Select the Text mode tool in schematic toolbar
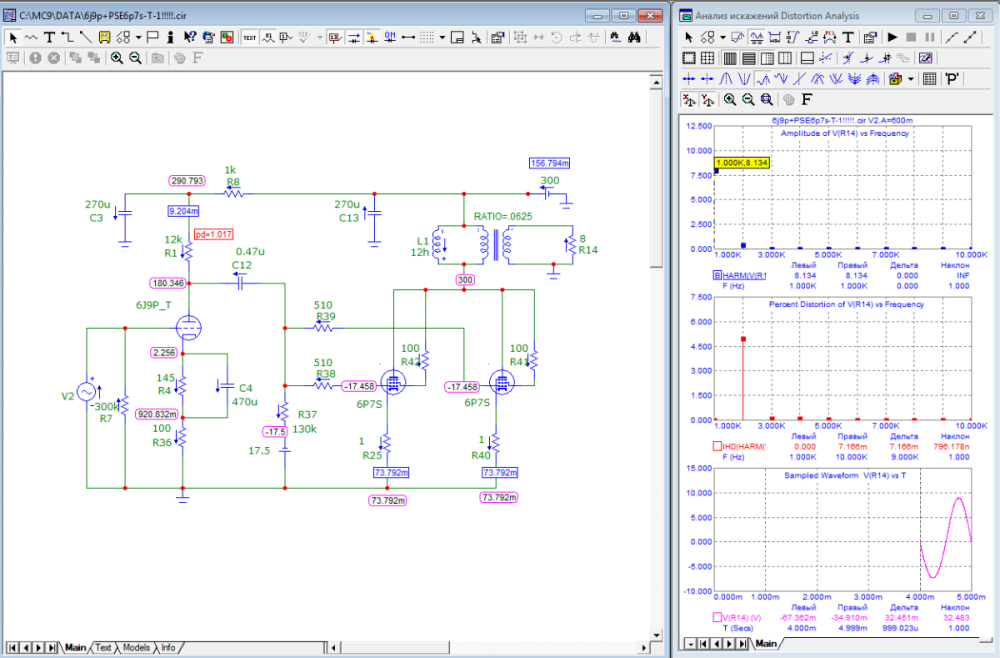The height and width of the screenshot is (658, 1000). pyautogui.click(x=48, y=37)
